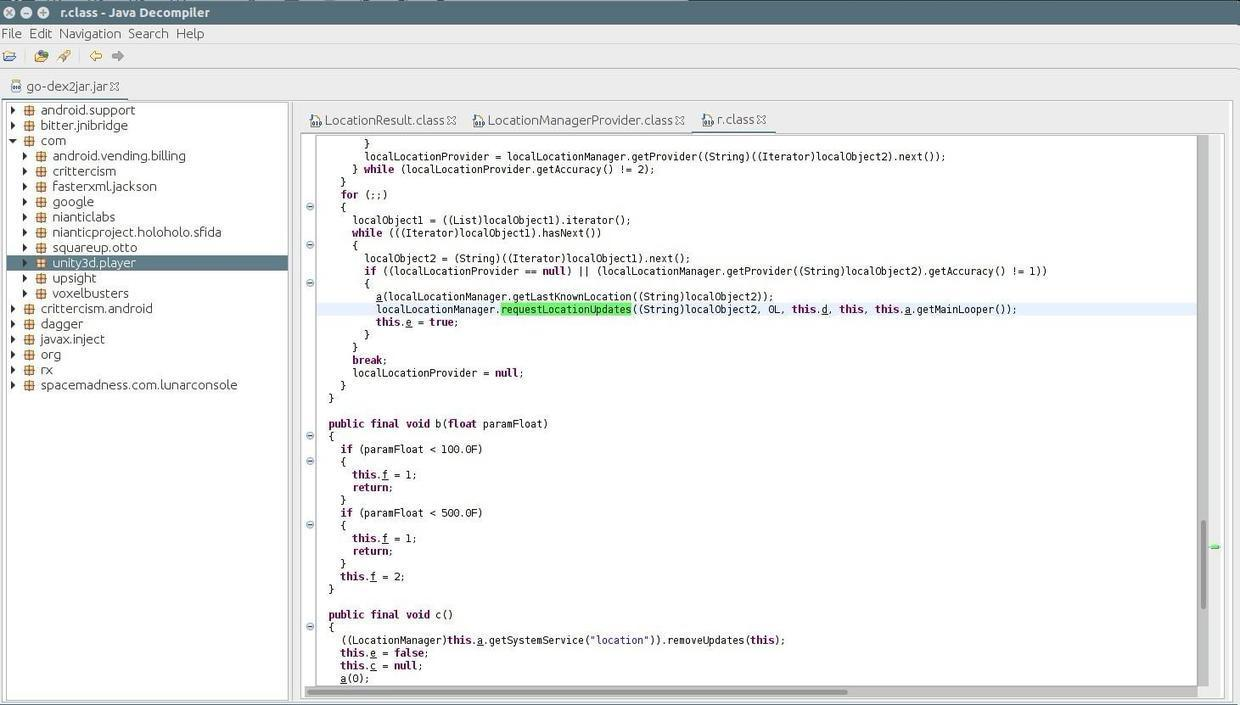The image size is (1240, 705).
Task: Close the go-dex2jar.jar tab
Action: tap(115, 87)
